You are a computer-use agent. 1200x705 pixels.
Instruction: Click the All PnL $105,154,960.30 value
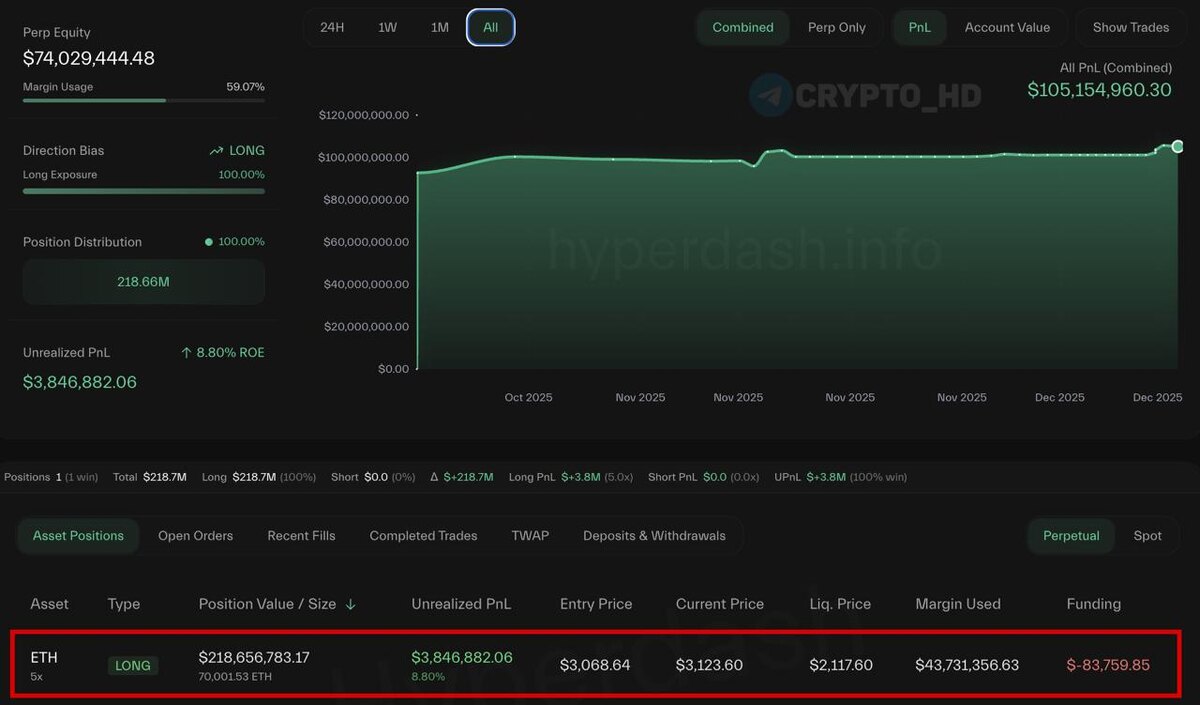tap(1100, 90)
